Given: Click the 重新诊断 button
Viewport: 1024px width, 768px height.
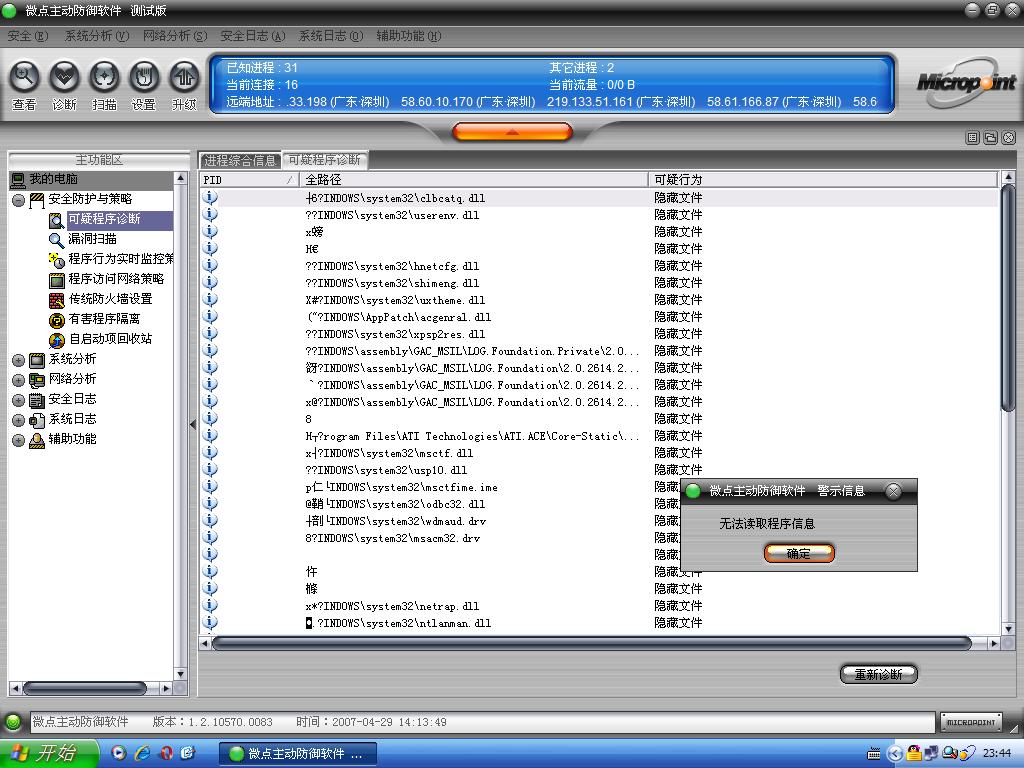Looking at the screenshot, I should coord(878,674).
